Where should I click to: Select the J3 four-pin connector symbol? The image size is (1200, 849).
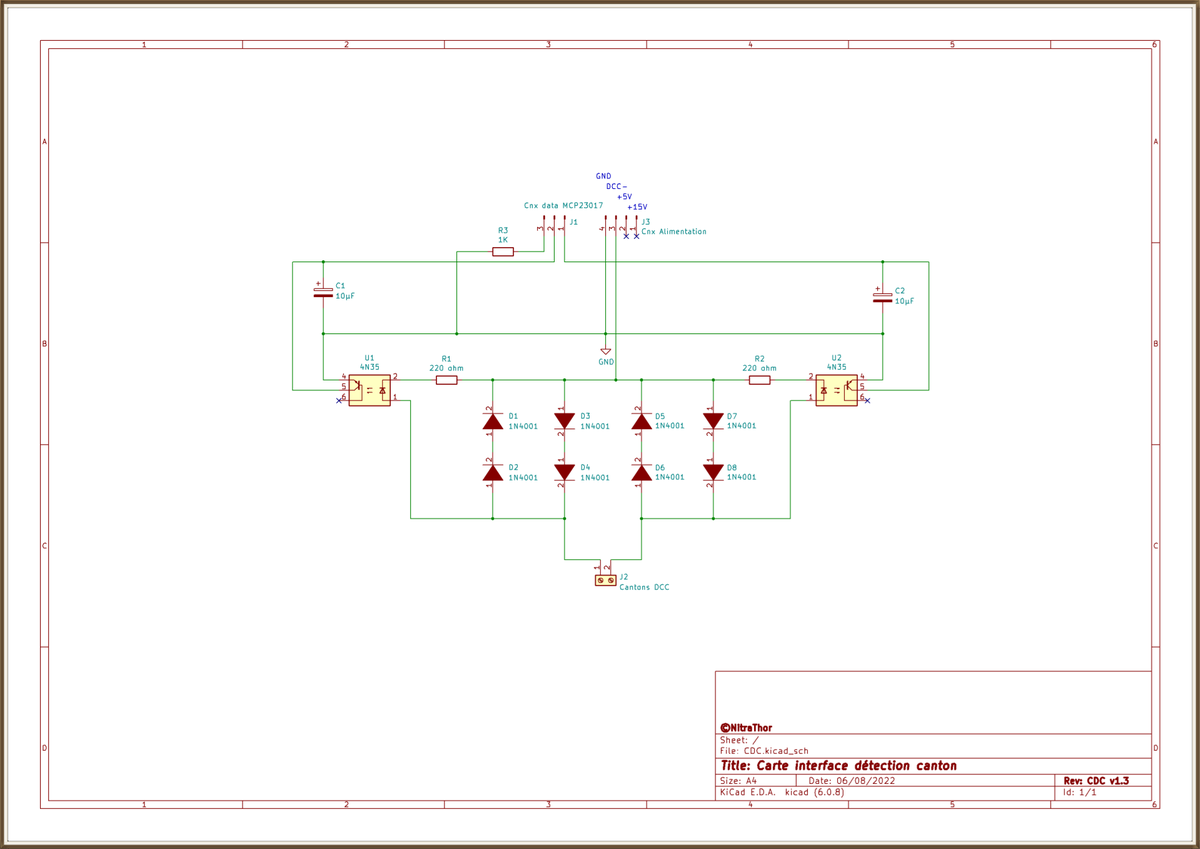(621, 223)
